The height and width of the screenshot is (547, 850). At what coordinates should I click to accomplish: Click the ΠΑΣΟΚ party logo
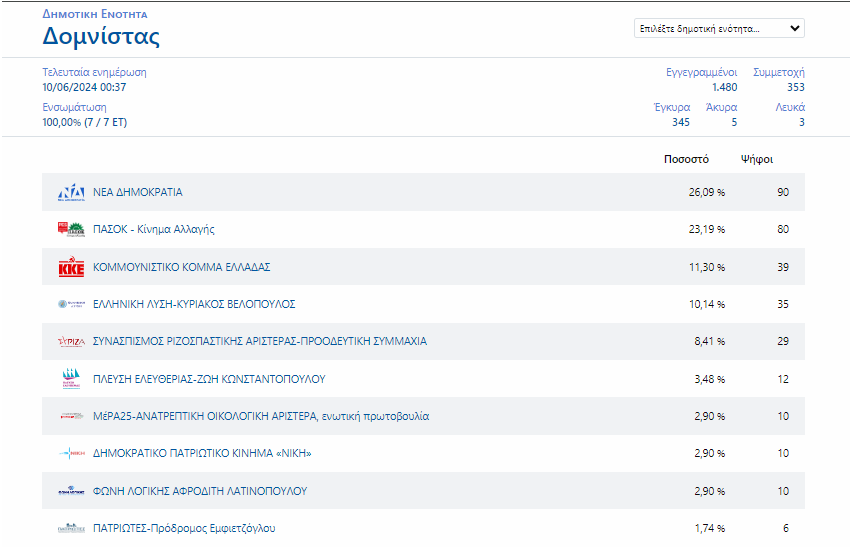71,229
